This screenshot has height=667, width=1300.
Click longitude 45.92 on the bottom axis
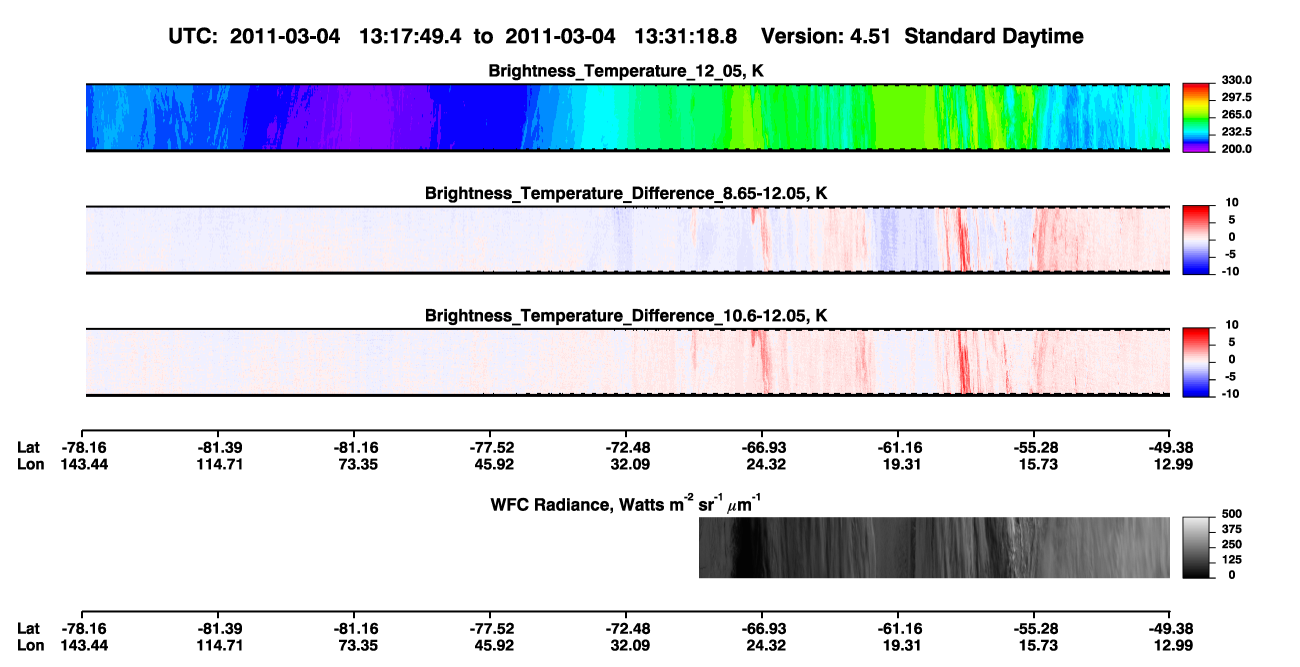click(490, 645)
